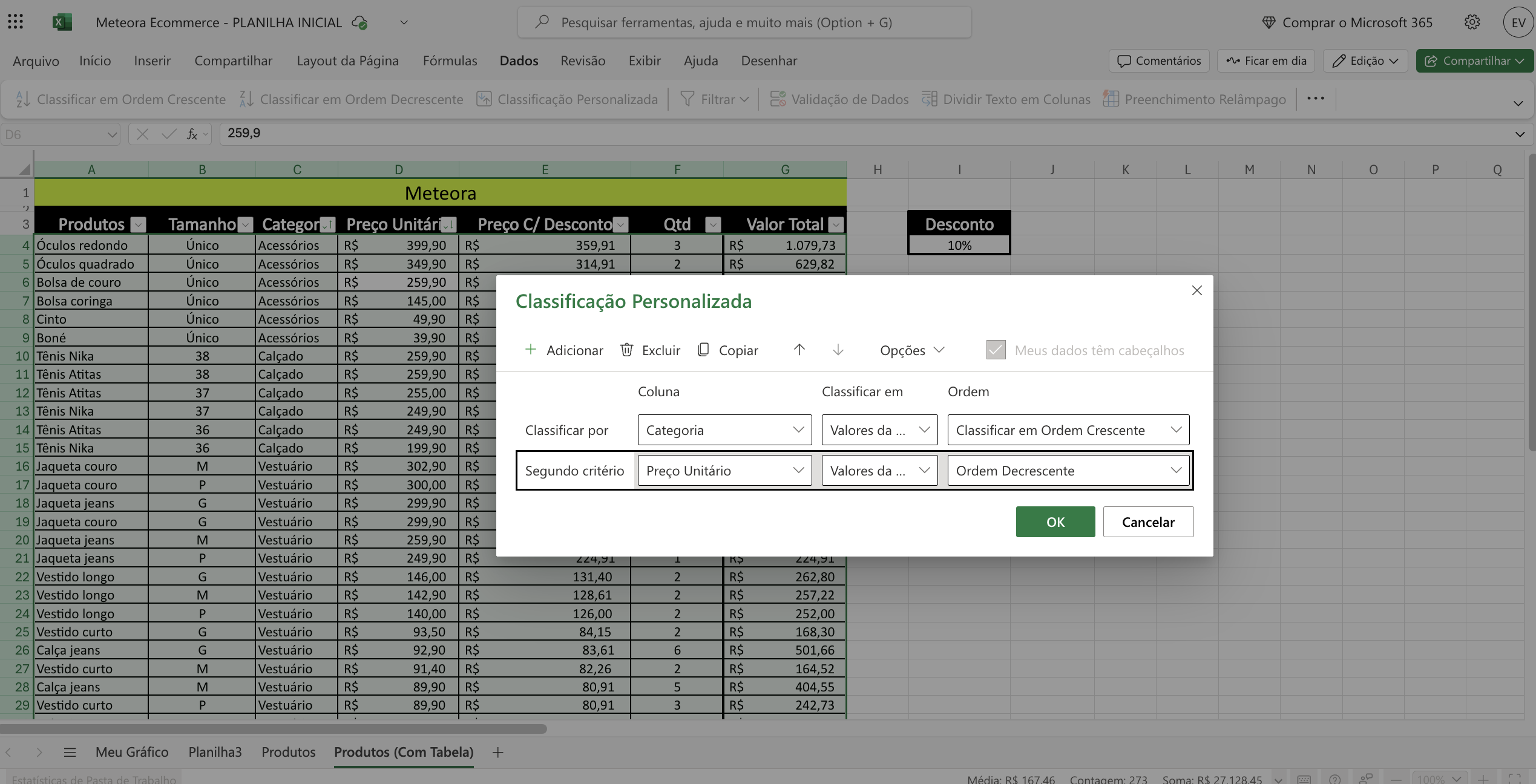
Task: Click the Excluir trash icon
Action: (627, 350)
